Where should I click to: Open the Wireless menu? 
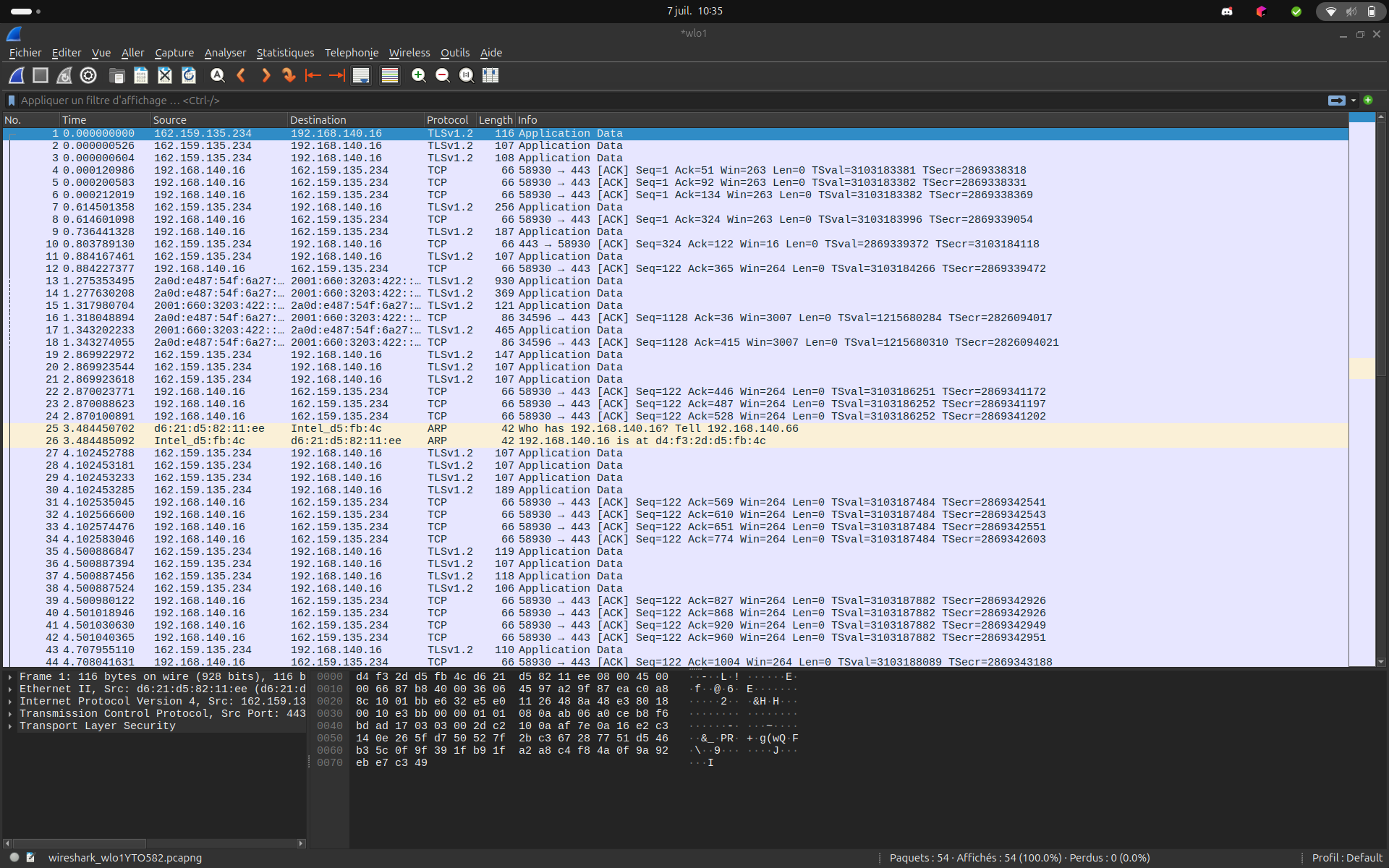409,53
